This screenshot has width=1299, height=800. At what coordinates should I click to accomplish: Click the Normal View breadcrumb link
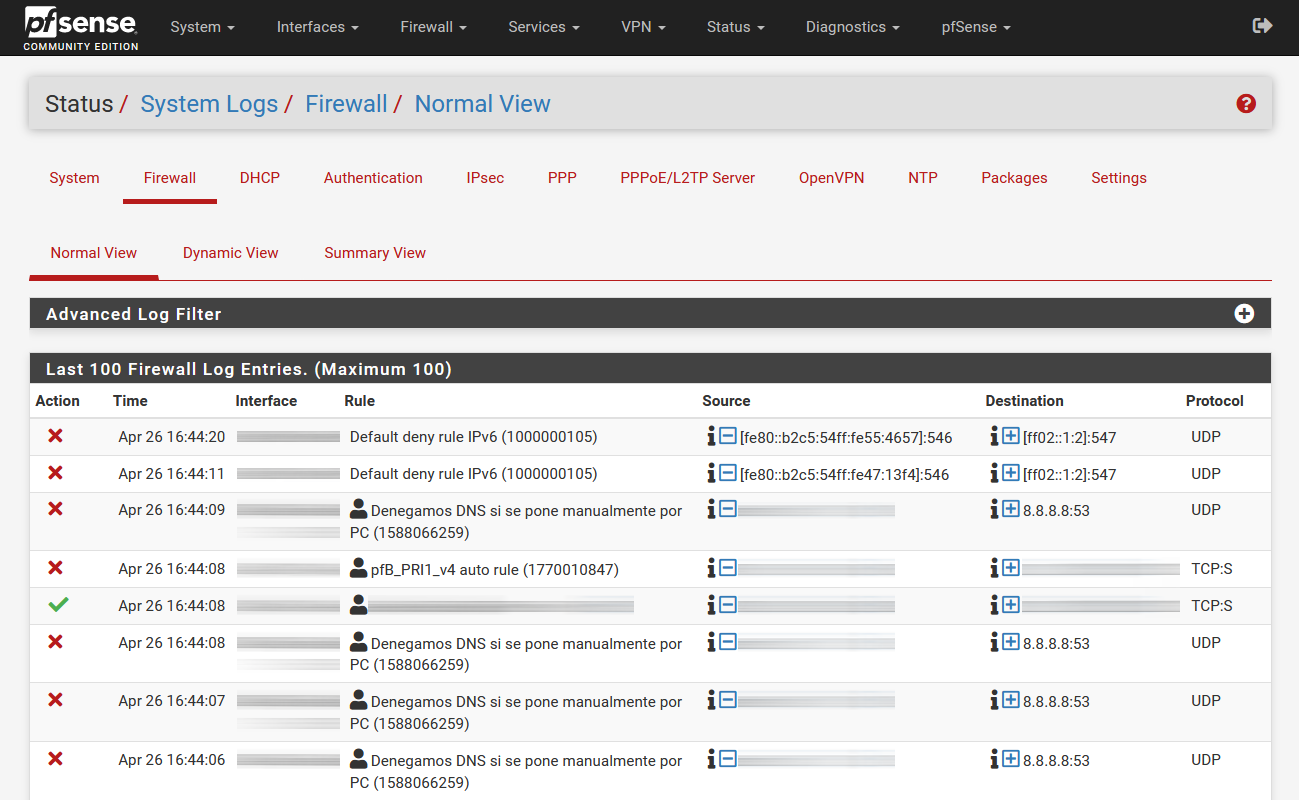[x=483, y=104]
